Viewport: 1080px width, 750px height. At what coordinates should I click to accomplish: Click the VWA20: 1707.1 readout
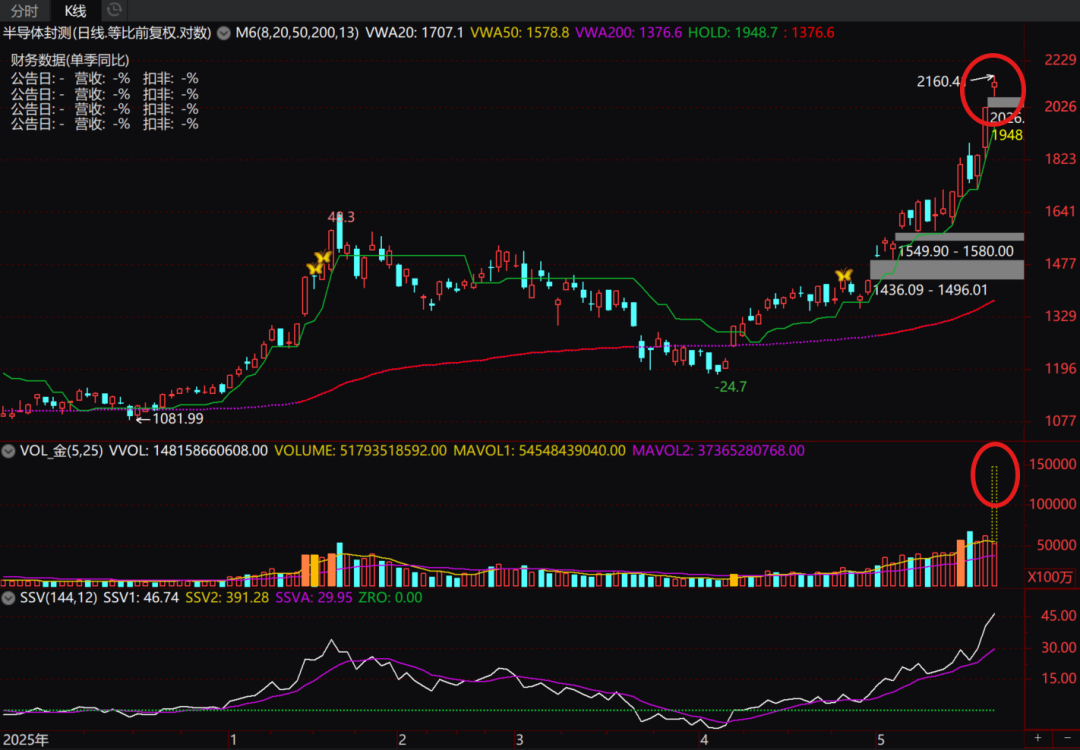coord(415,32)
